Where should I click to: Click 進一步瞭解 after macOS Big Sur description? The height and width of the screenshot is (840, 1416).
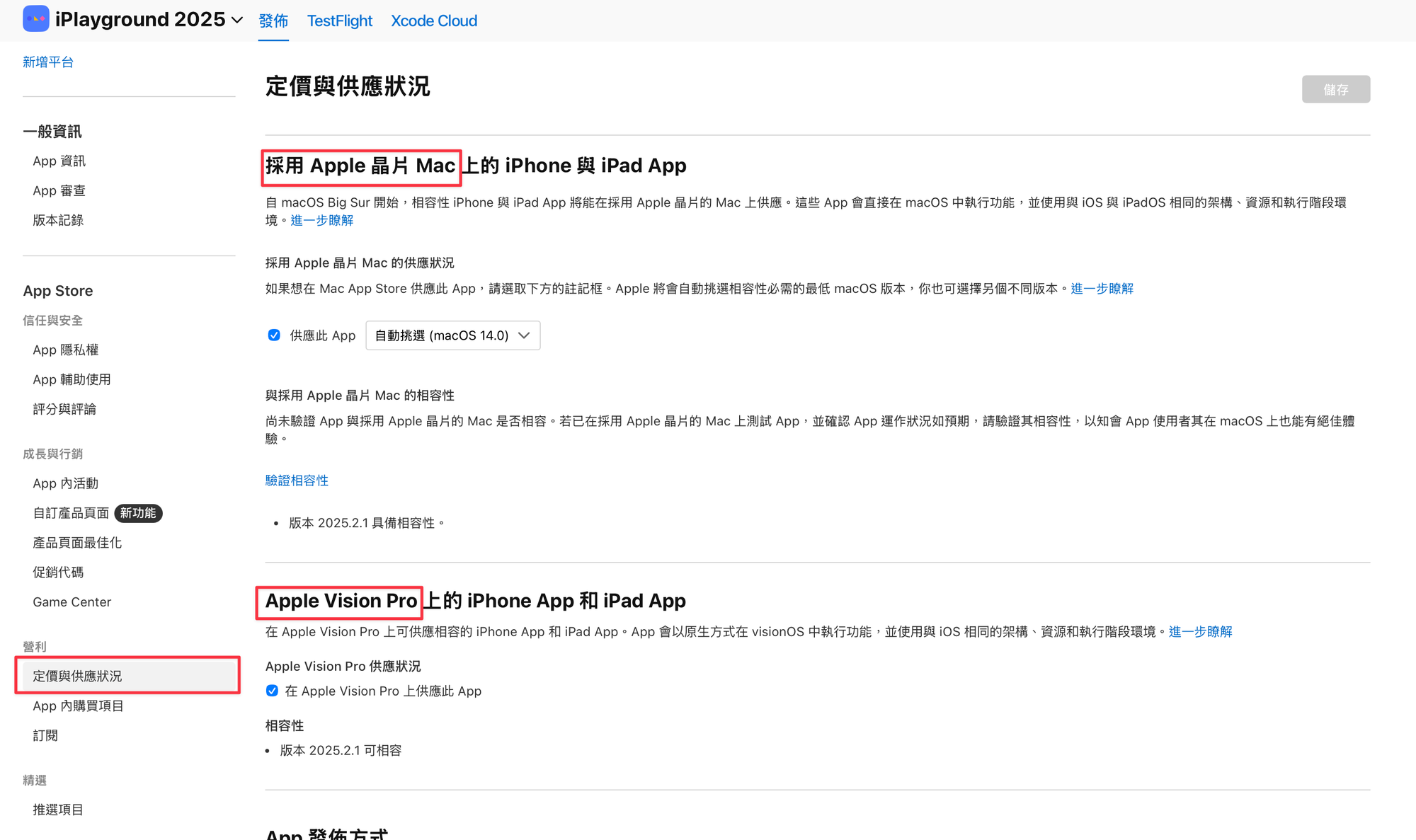coord(321,221)
